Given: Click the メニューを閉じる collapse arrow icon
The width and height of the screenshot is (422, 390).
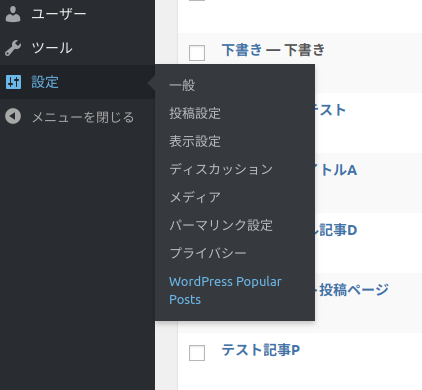Looking at the screenshot, I should click(x=13, y=116).
